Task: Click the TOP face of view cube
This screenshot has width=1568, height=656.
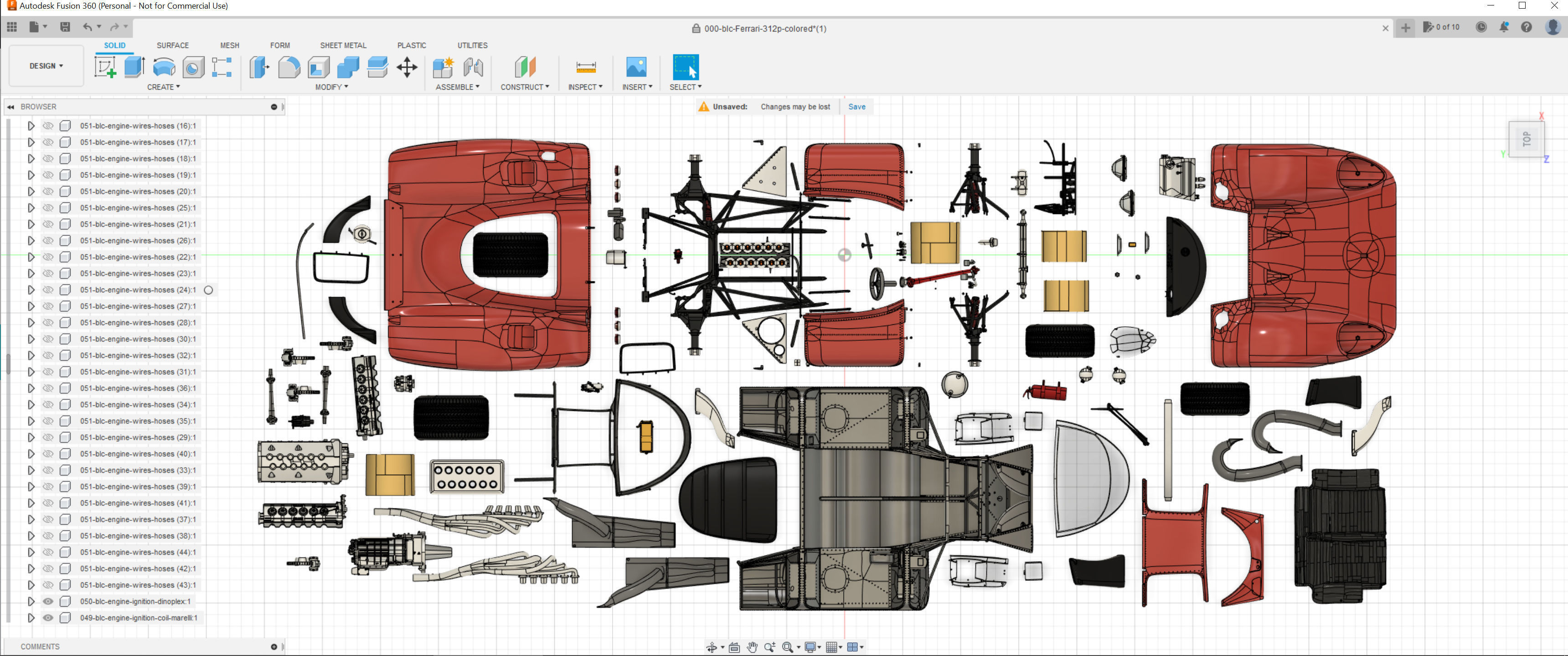Action: point(1526,139)
